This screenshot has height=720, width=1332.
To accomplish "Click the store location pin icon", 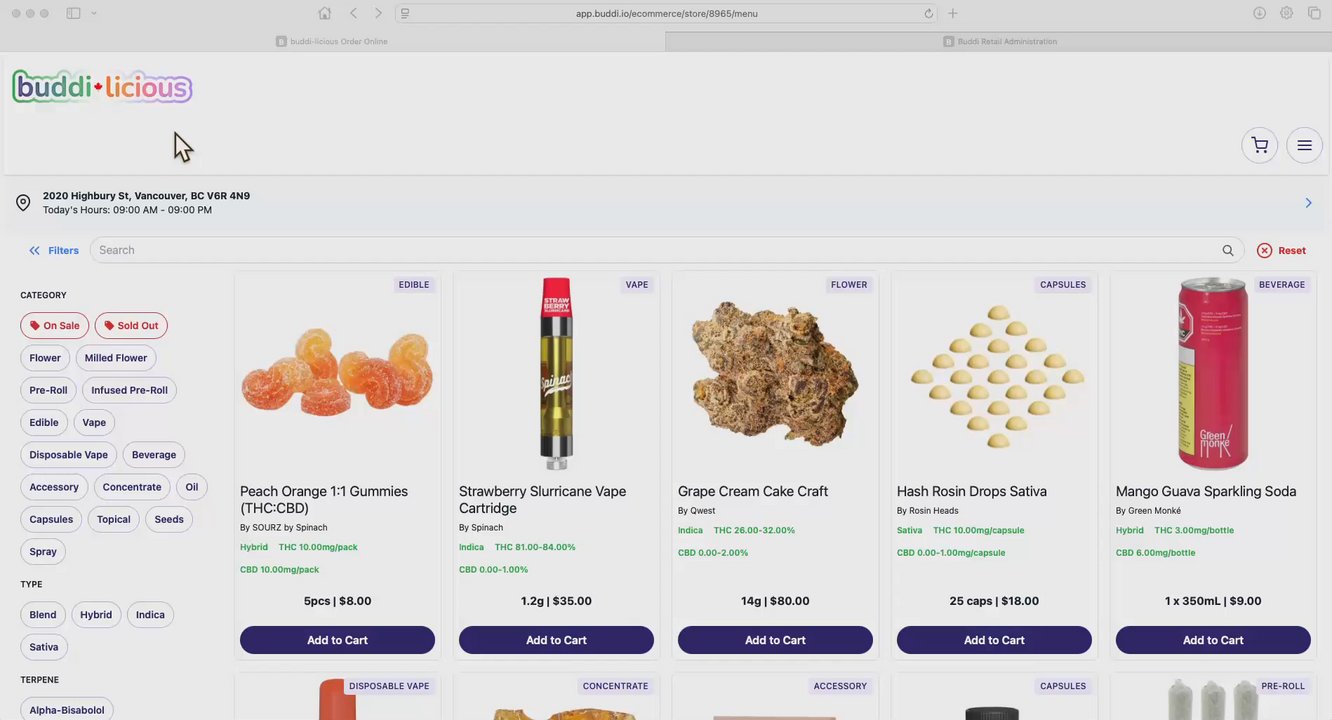I will [x=23, y=203].
